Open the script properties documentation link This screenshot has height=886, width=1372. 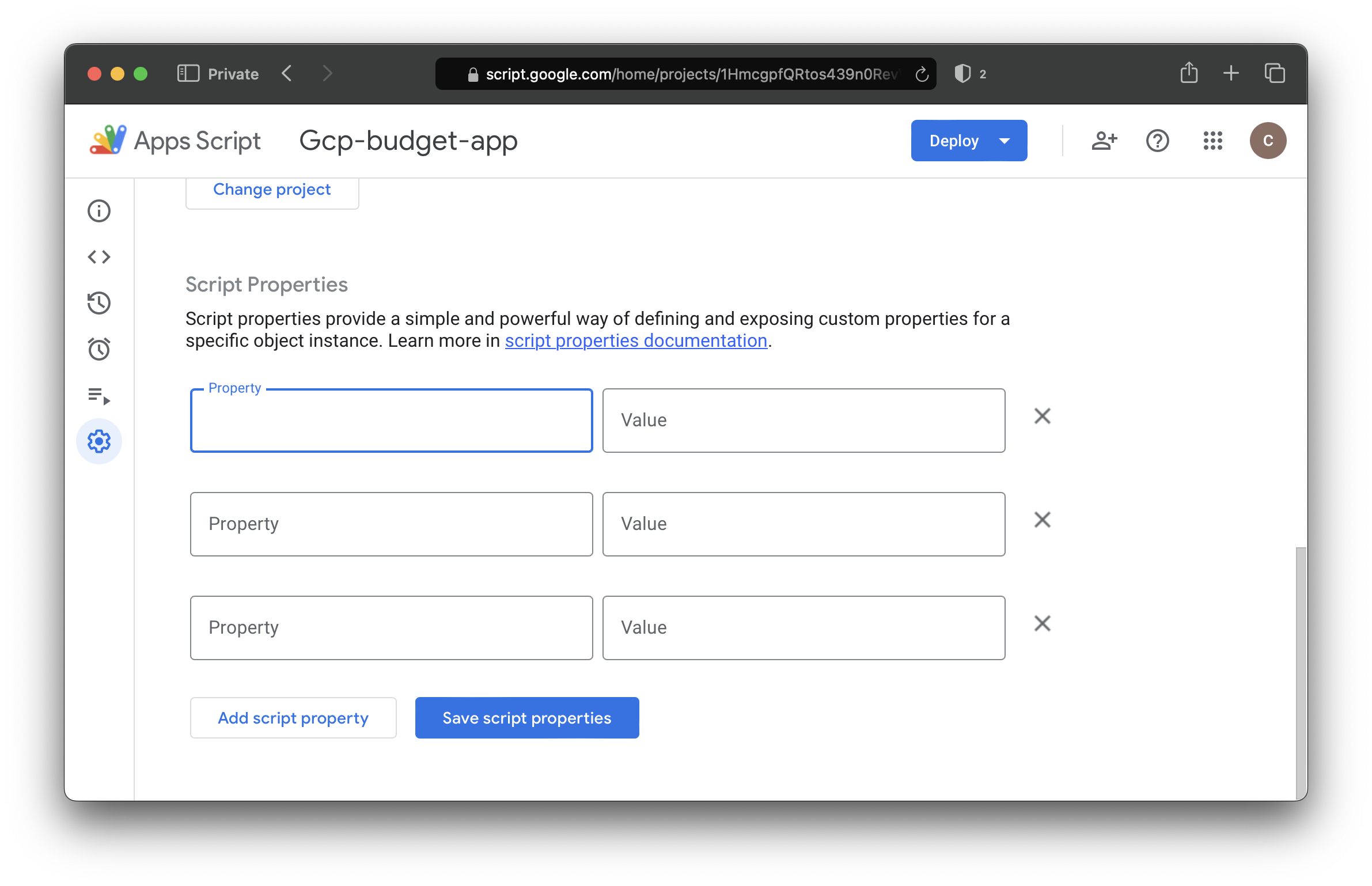pos(636,340)
